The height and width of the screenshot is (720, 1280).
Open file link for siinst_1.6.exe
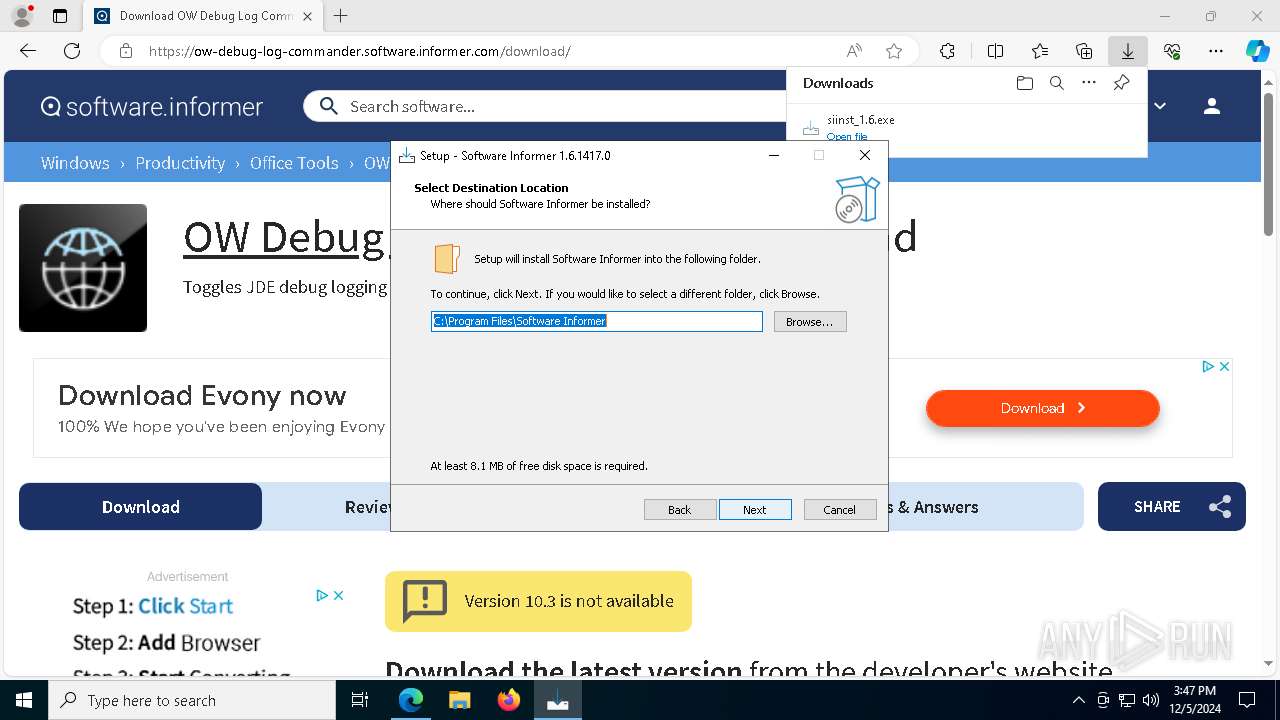pyautogui.click(x=846, y=136)
